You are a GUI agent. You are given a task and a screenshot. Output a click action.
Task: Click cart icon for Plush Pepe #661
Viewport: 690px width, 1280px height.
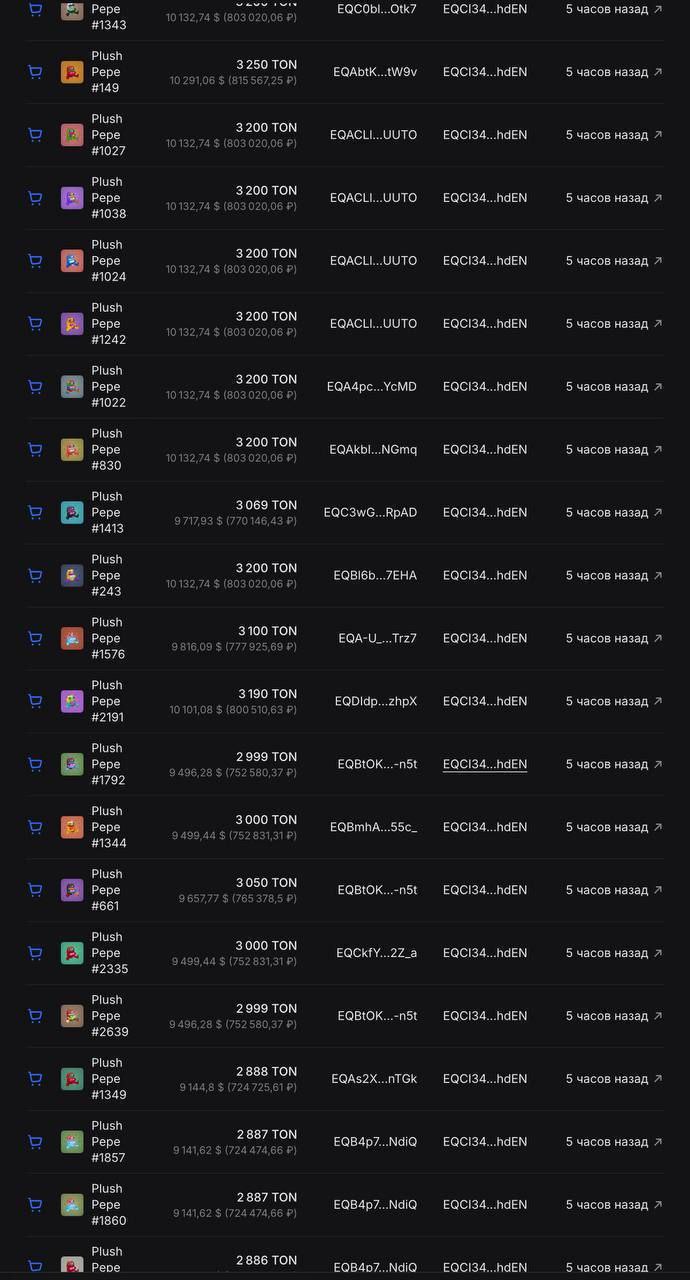(x=35, y=891)
